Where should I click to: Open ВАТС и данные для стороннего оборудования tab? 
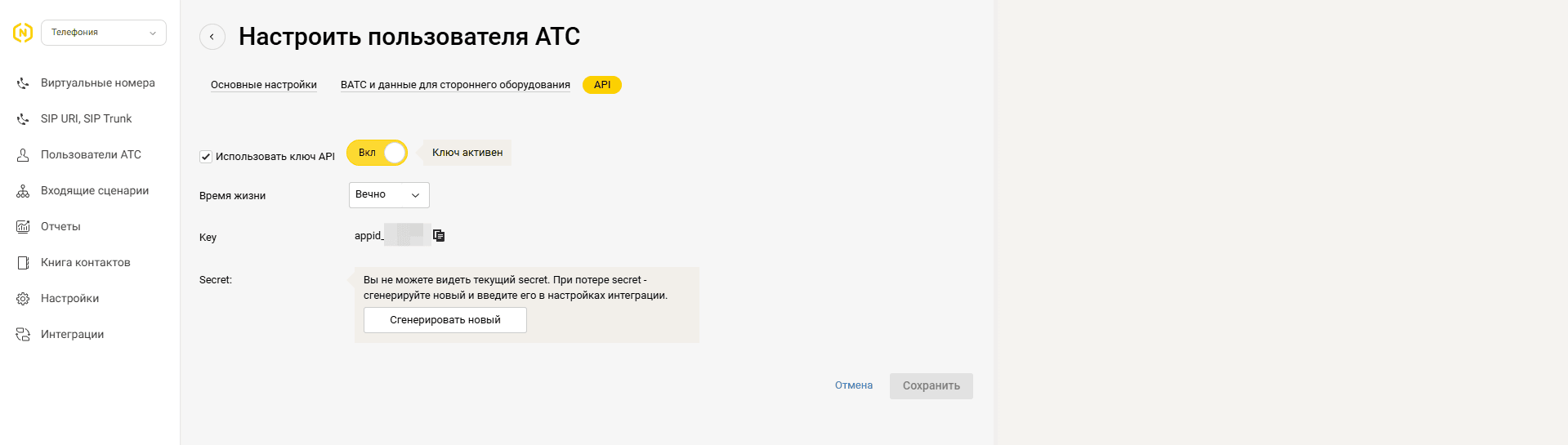click(x=455, y=85)
